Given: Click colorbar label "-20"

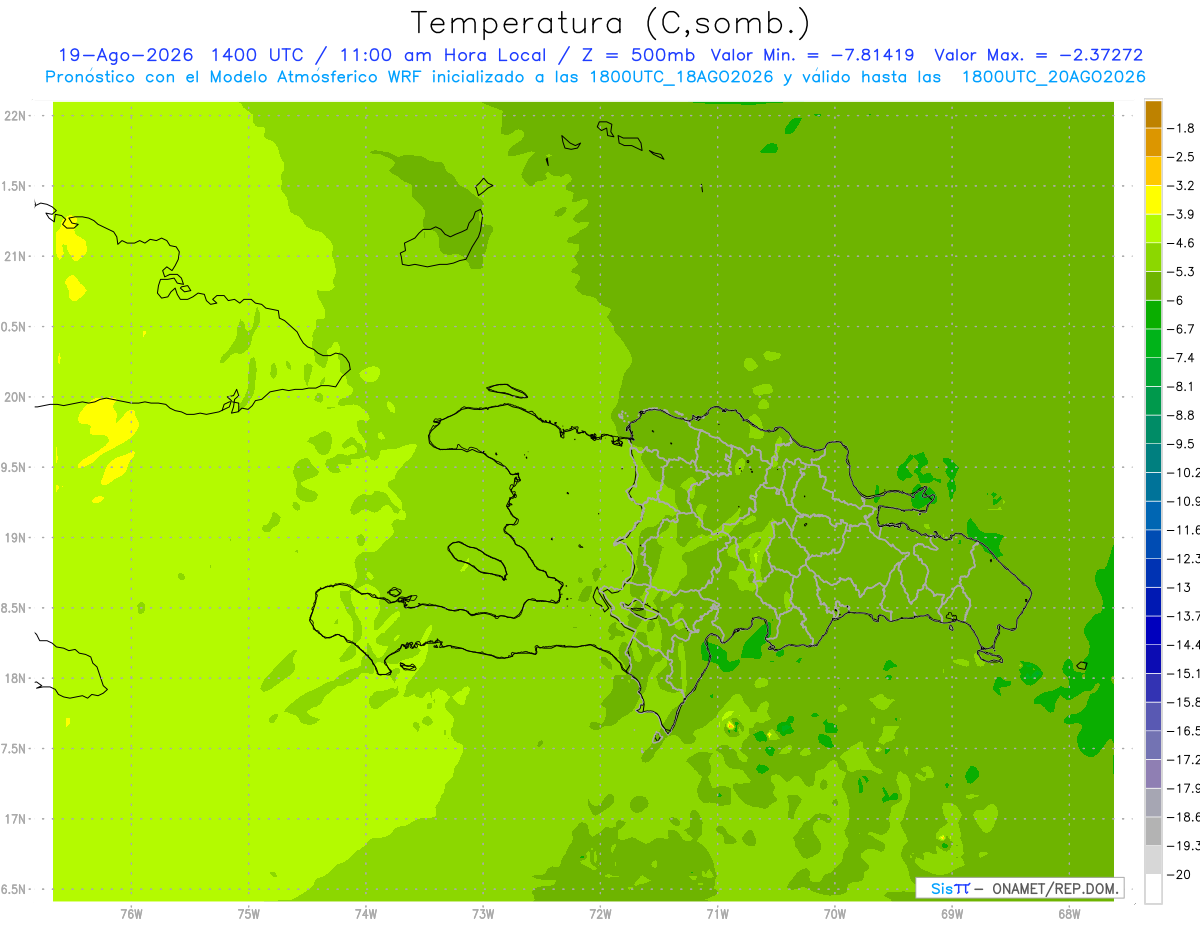Looking at the screenshot, I should 1181,874.
